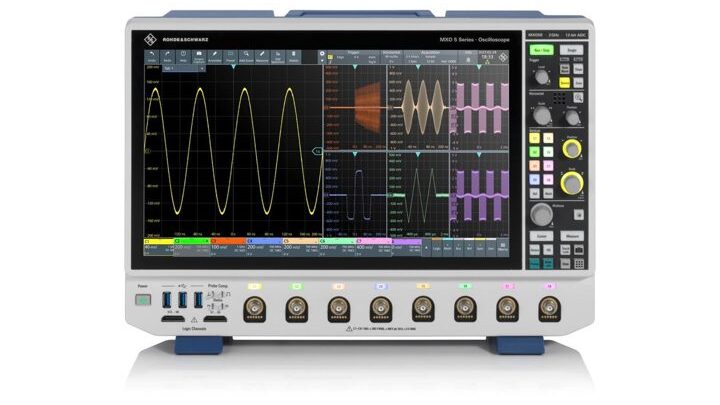Toggle the Math hardware key
This screenshot has width=720, height=405.
[x=548, y=193]
